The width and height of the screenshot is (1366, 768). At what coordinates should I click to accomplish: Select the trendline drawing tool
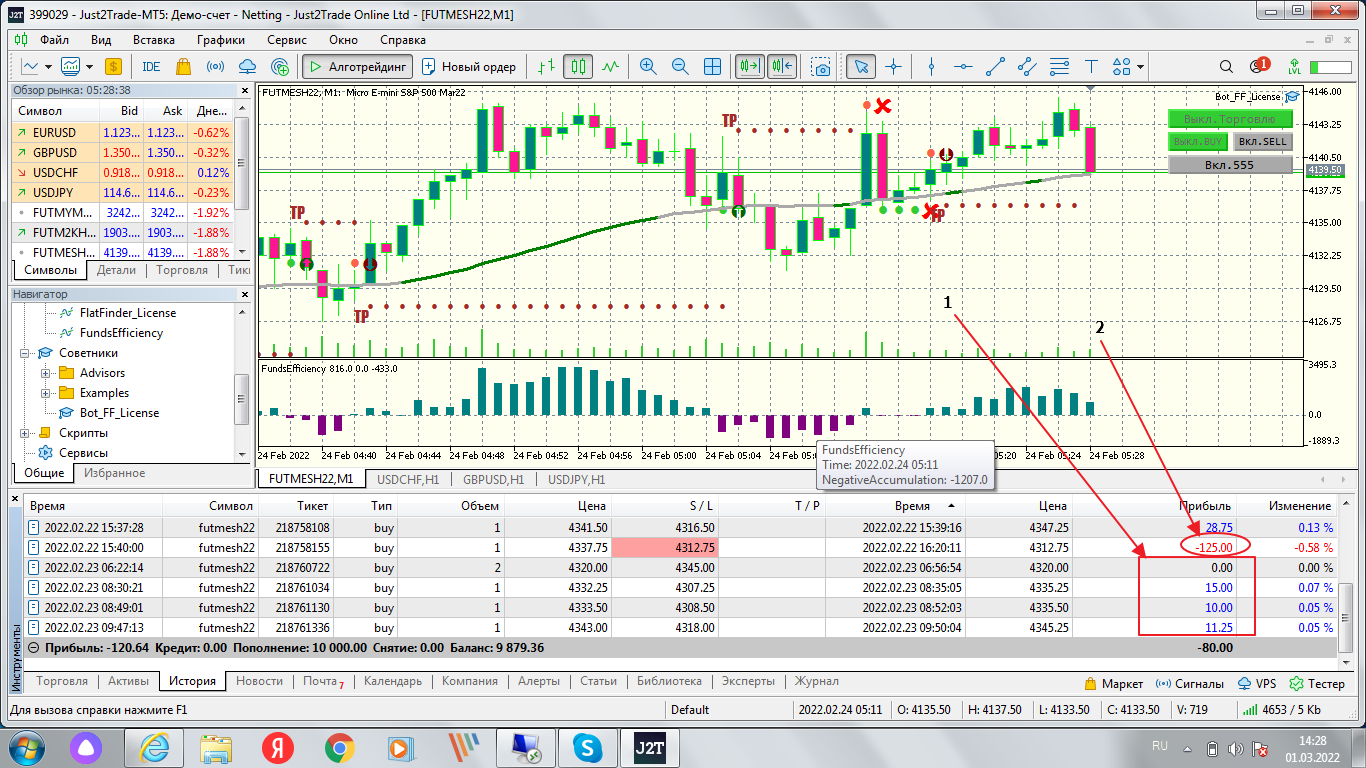click(996, 67)
